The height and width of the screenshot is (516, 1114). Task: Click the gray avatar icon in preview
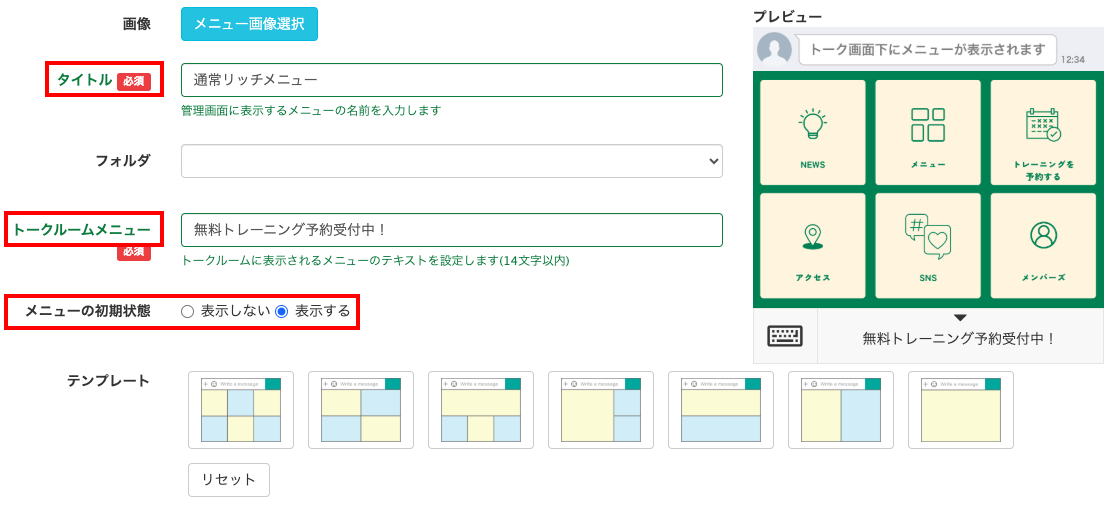click(774, 49)
